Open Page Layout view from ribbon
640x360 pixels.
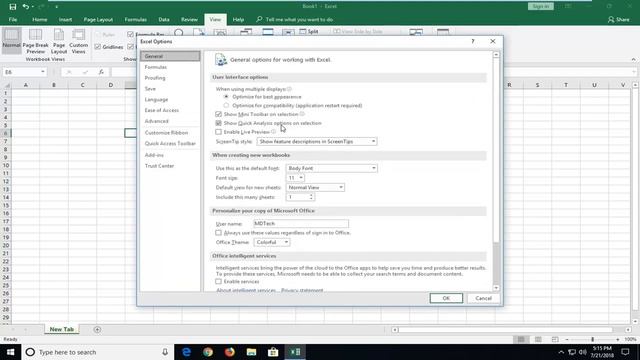pos(59,41)
